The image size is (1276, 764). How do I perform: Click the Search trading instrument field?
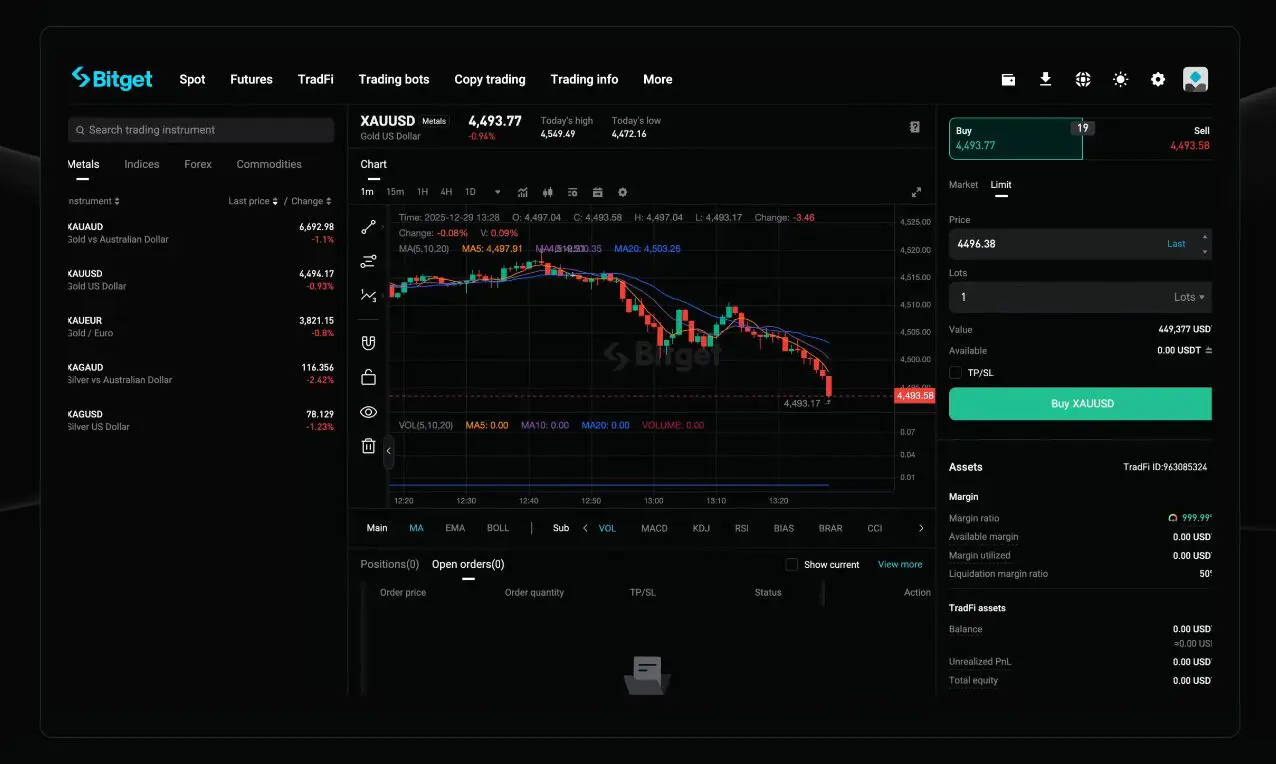coord(201,130)
